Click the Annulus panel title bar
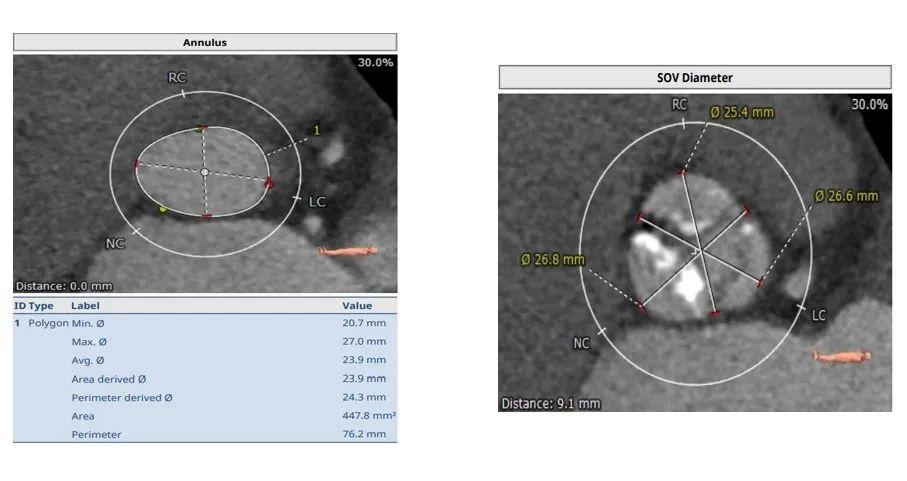The width and height of the screenshot is (907, 481). pos(204,42)
